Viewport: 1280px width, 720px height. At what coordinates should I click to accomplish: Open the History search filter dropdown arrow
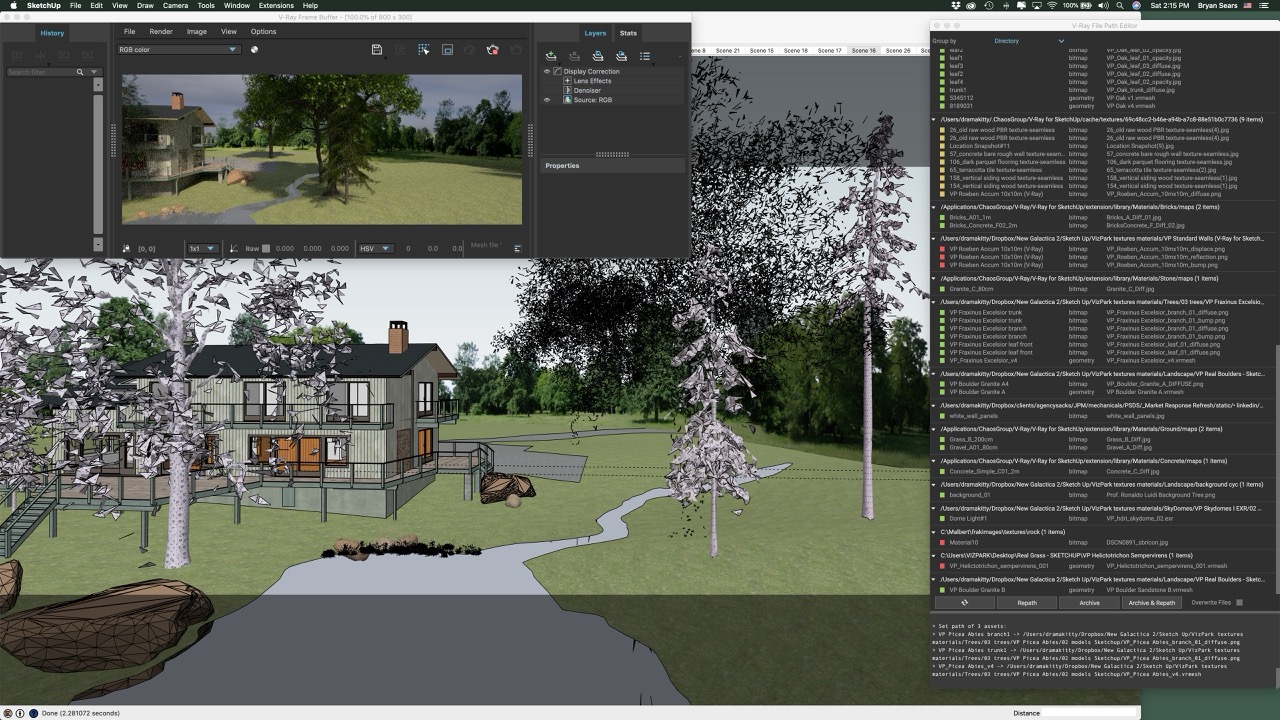point(94,72)
